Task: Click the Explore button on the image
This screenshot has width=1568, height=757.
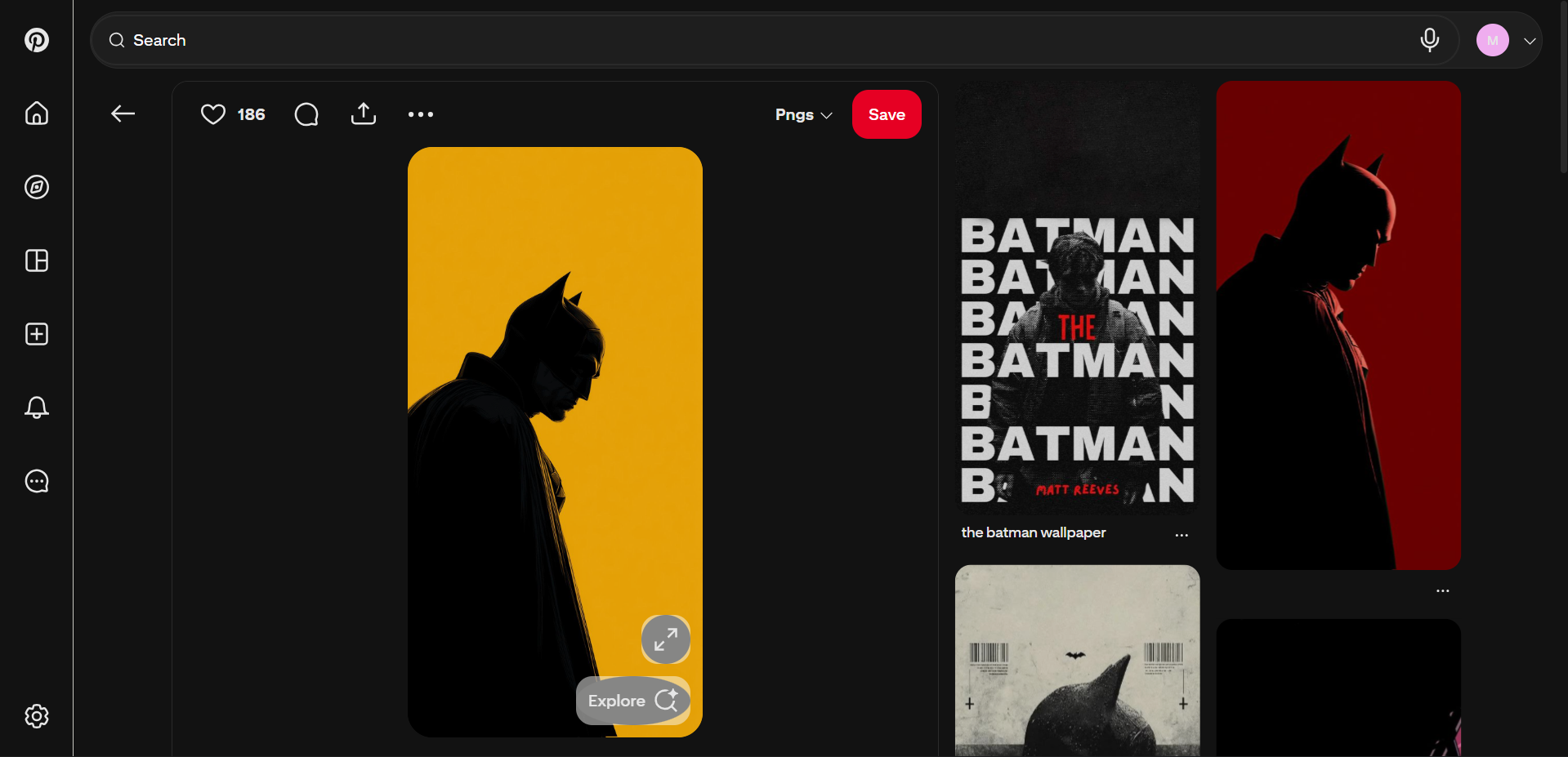Action: 632,700
